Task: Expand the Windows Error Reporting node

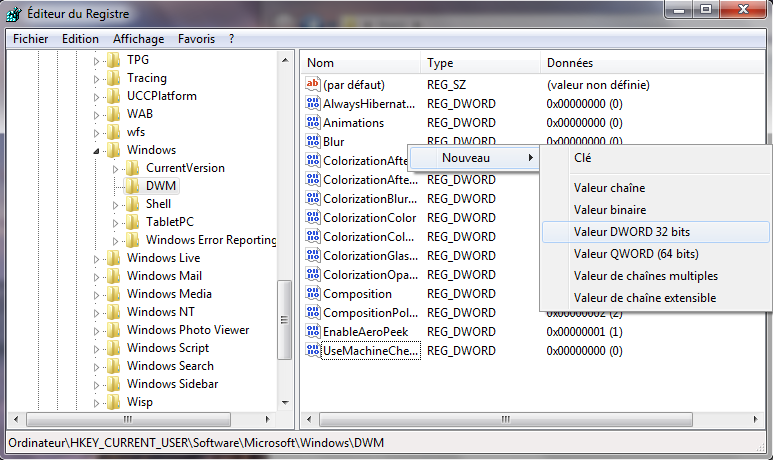Action: (x=117, y=240)
